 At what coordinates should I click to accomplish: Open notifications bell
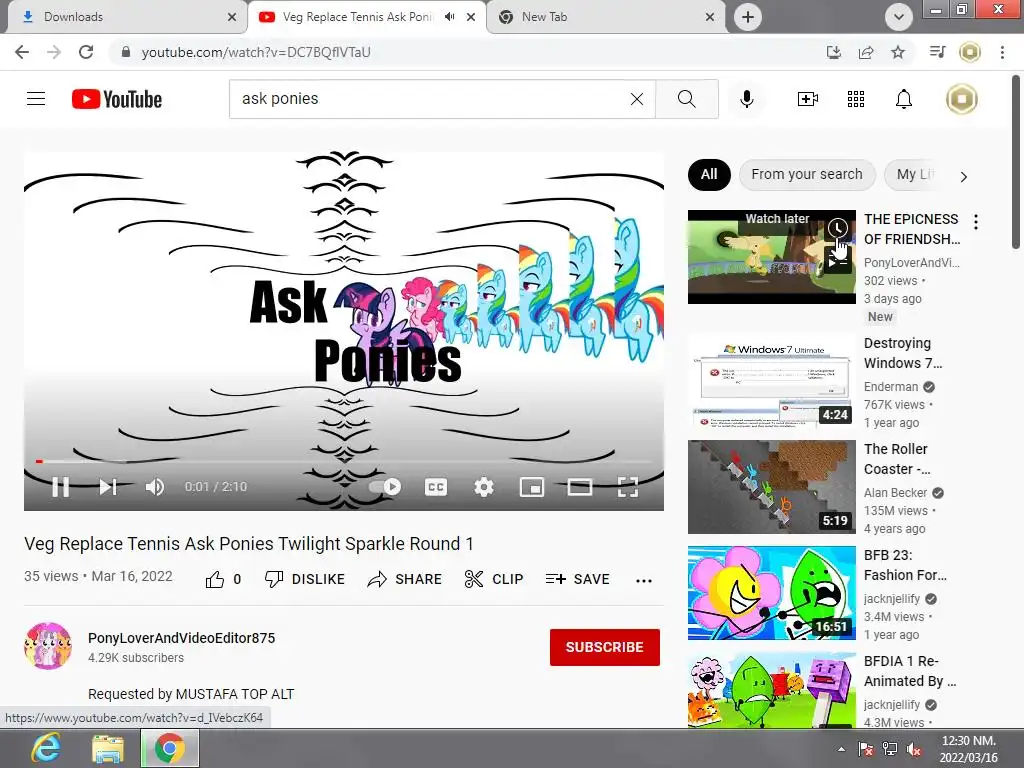click(904, 99)
